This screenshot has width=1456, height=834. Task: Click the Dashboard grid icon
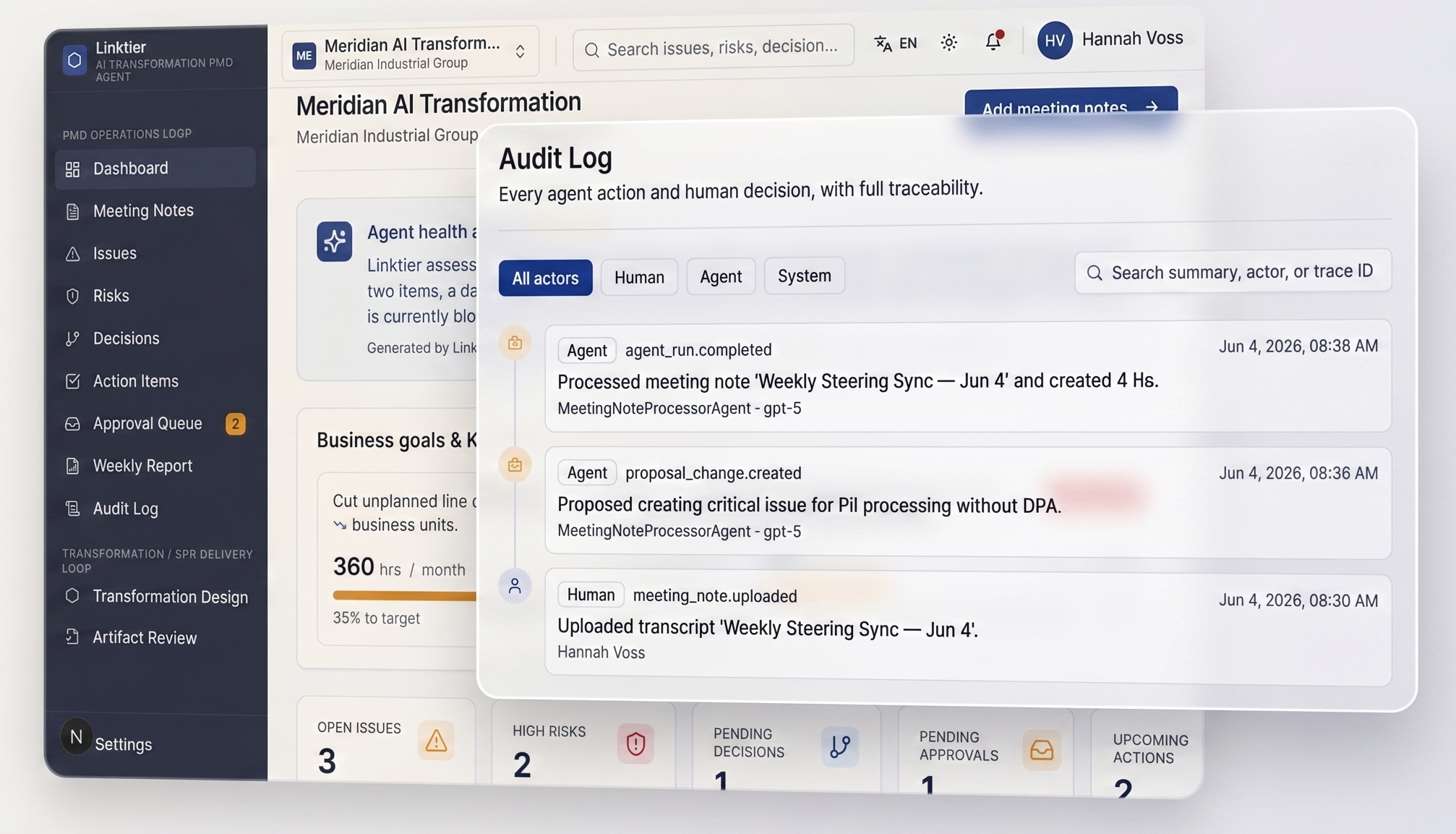coord(72,169)
